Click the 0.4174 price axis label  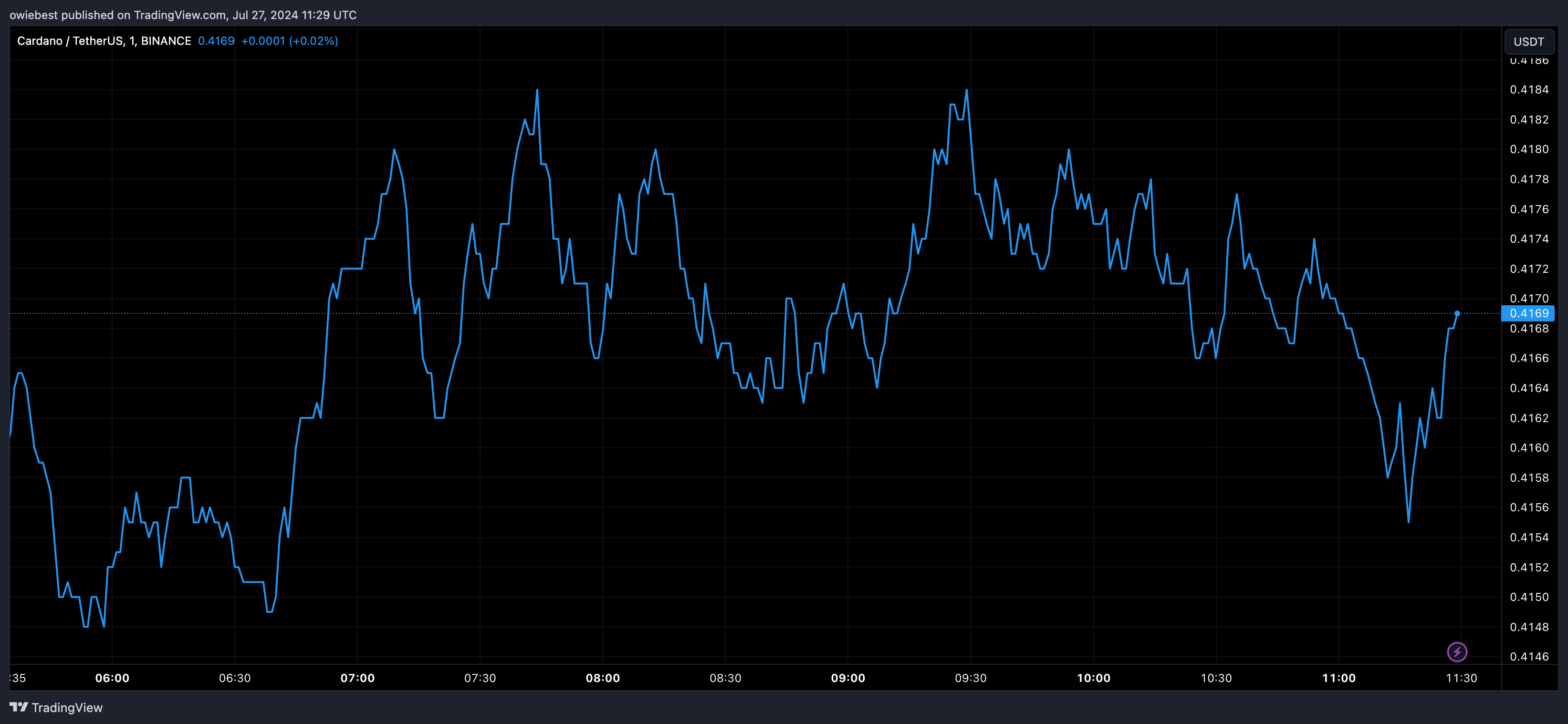click(1529, 238)
